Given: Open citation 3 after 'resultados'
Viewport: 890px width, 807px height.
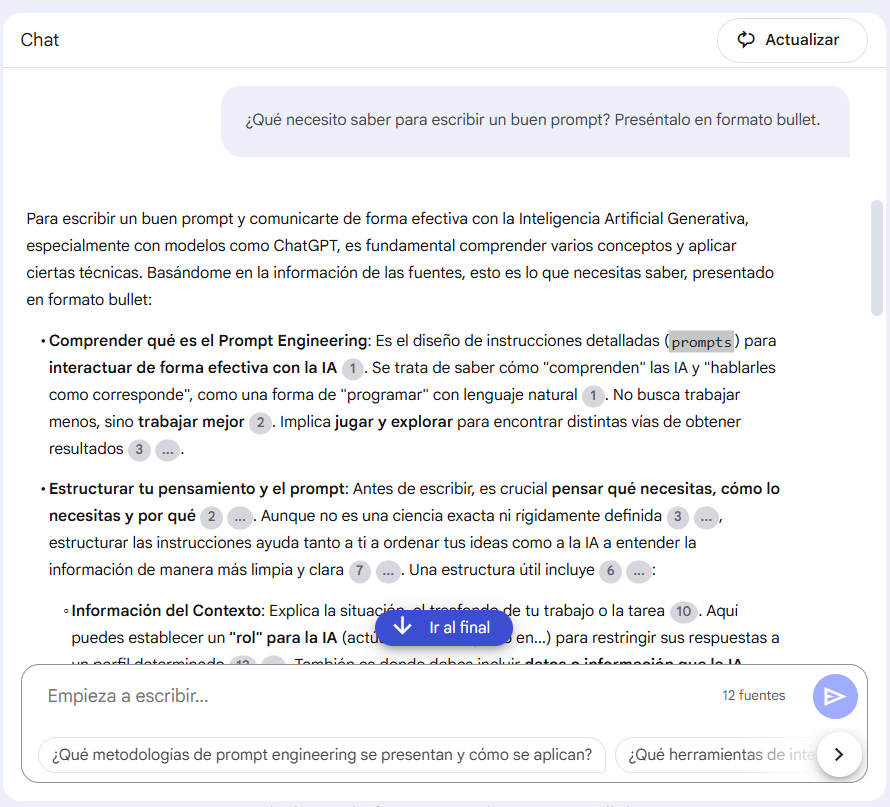Looking at the screenshot, I should click(x=139, y=450).
